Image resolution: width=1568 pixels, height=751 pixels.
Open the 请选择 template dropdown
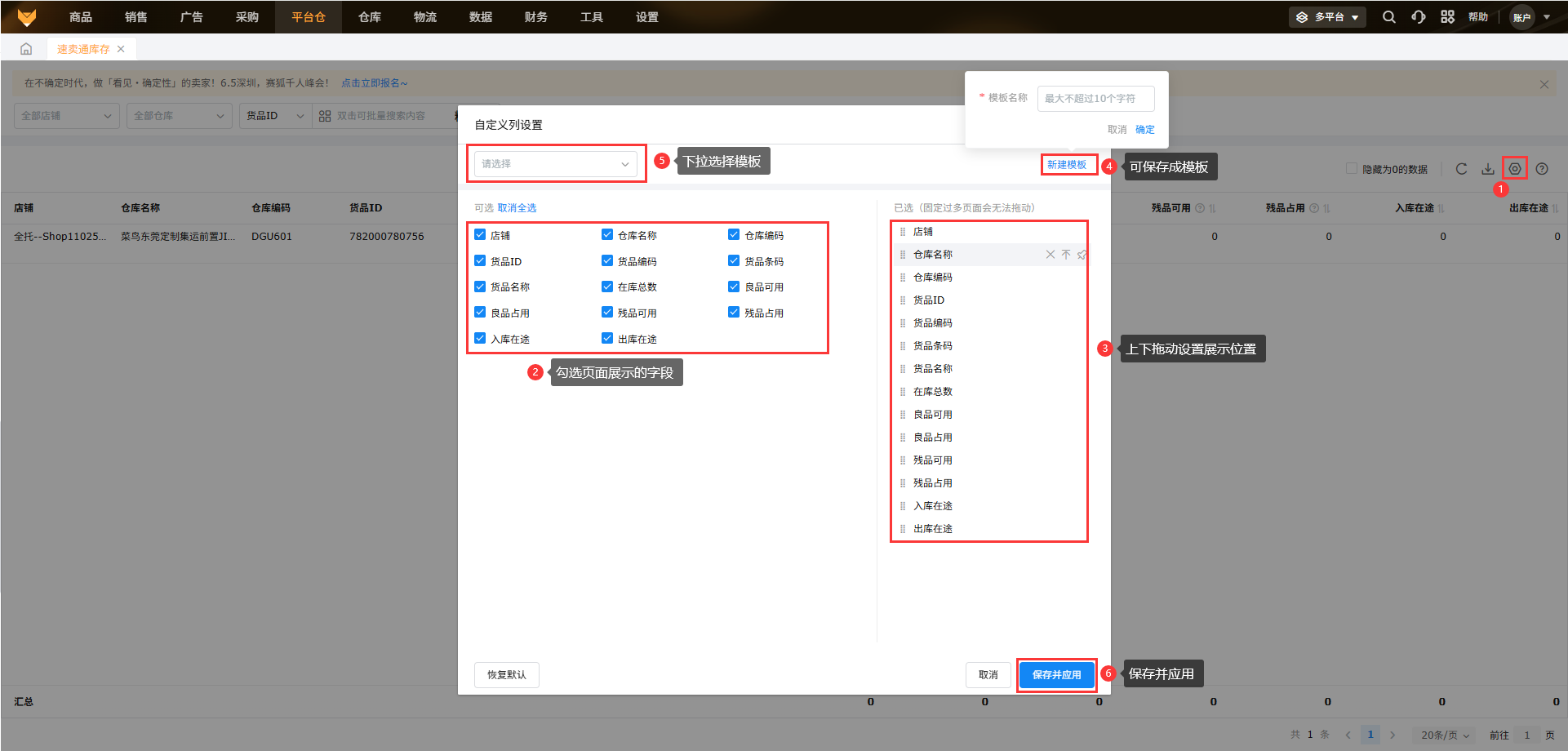[556, 164]
